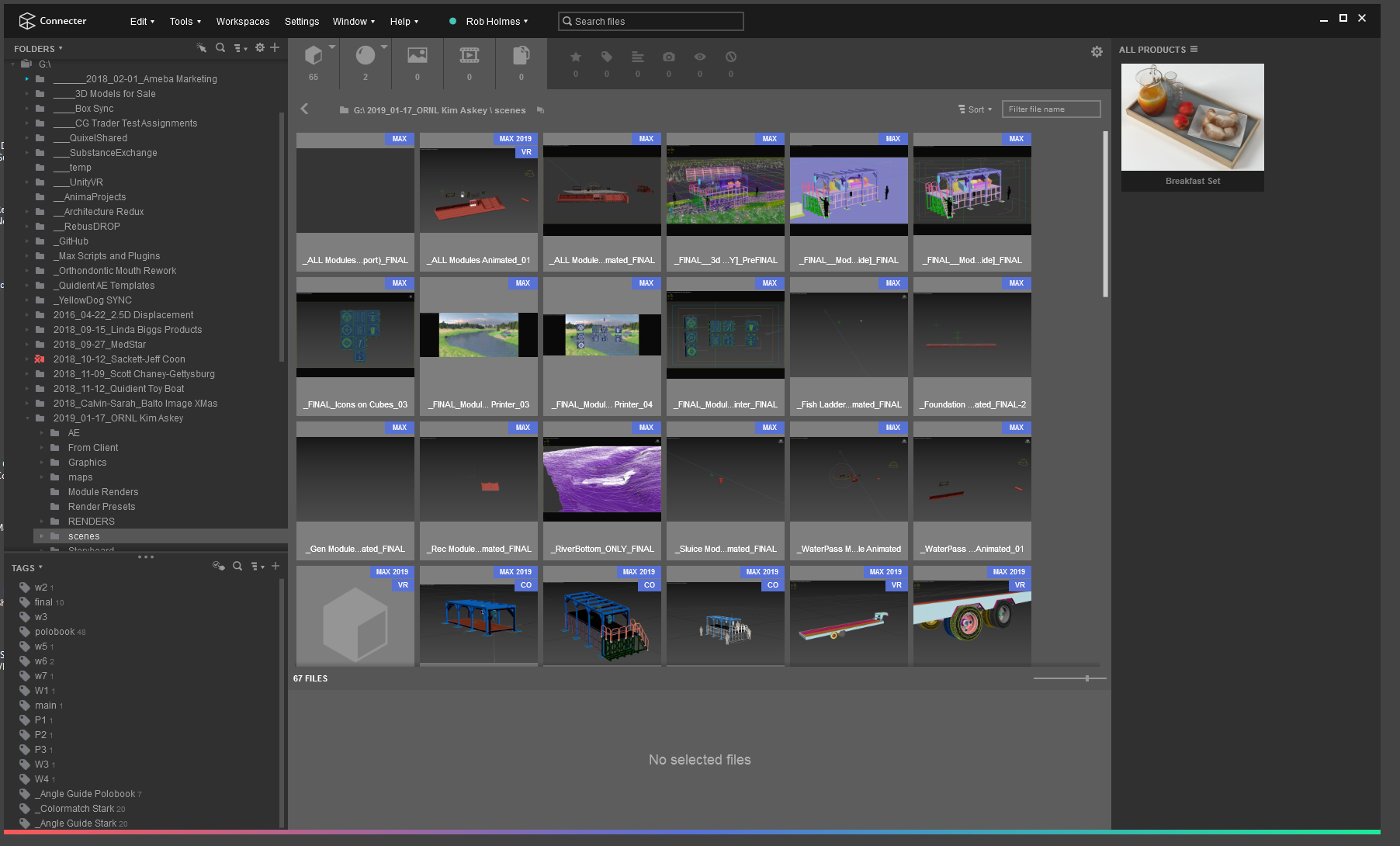Select the 2018_09-27_MedStar folder
The height and width of the screenshot is (846, 1400).
coord(99,345)
